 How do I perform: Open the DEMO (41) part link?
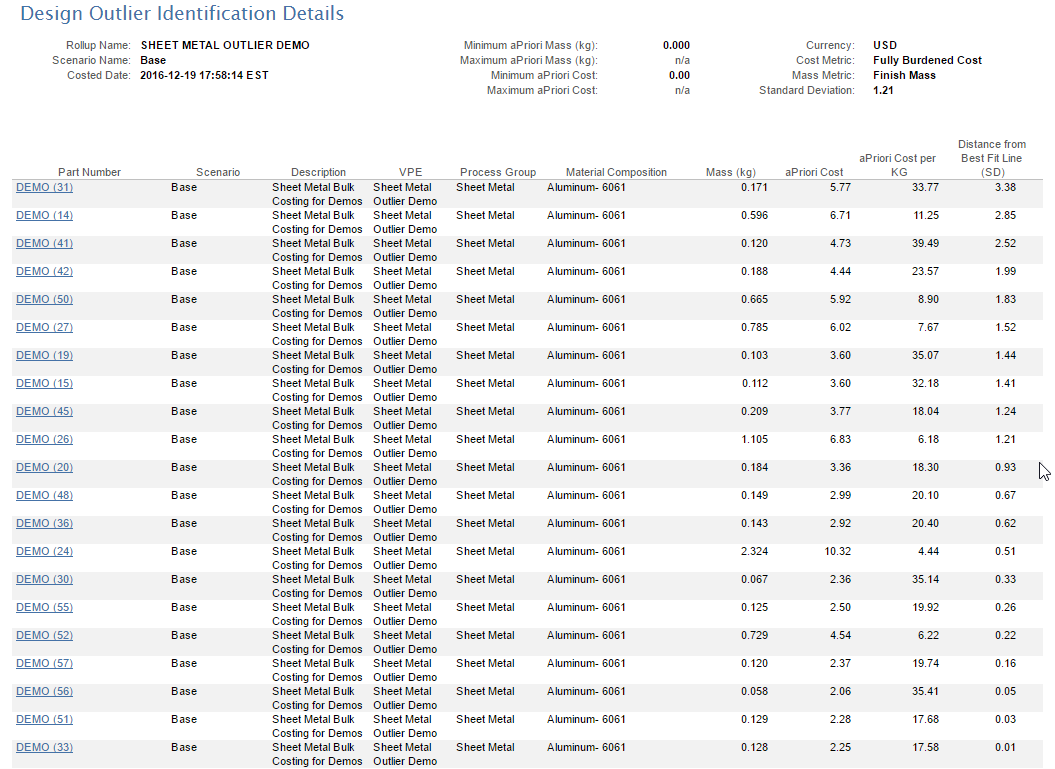(44, 243)
